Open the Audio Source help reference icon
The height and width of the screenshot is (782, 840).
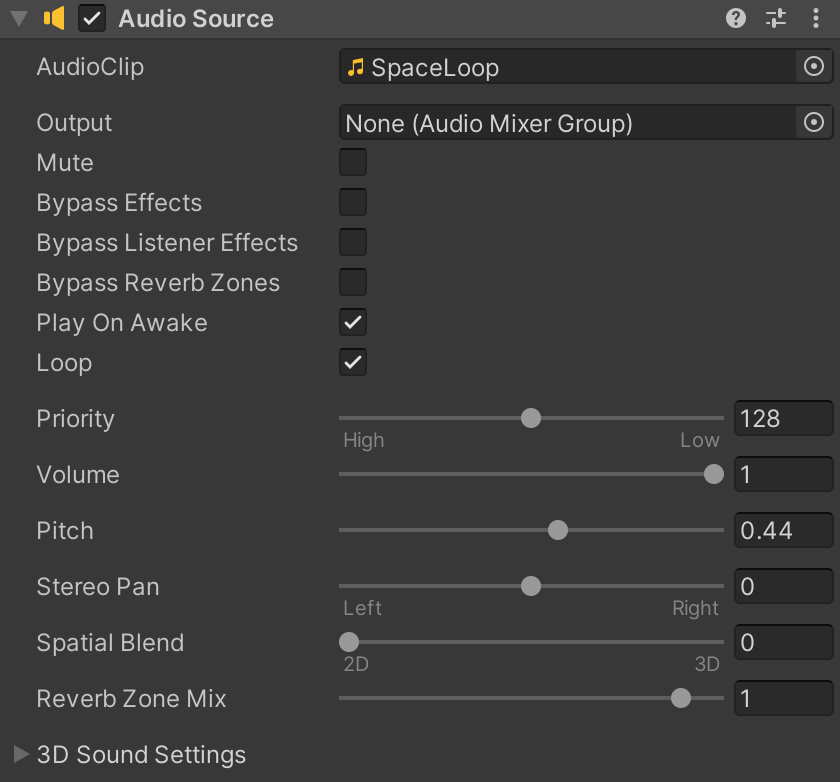click(736, 18)
